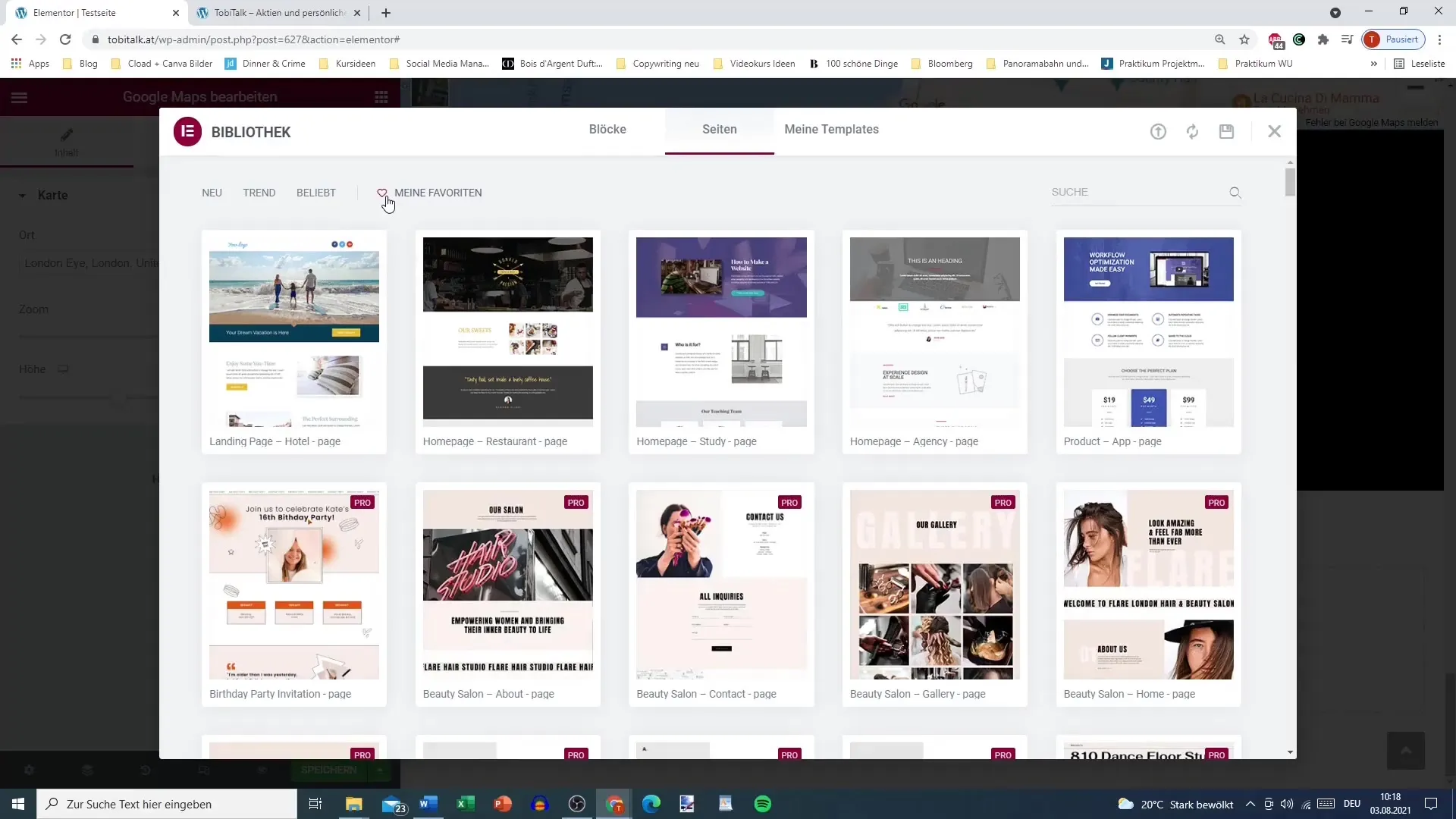Screen dimensions: 1456x819
Task: Click the address bar URL
Action: (x=254, y=39)
